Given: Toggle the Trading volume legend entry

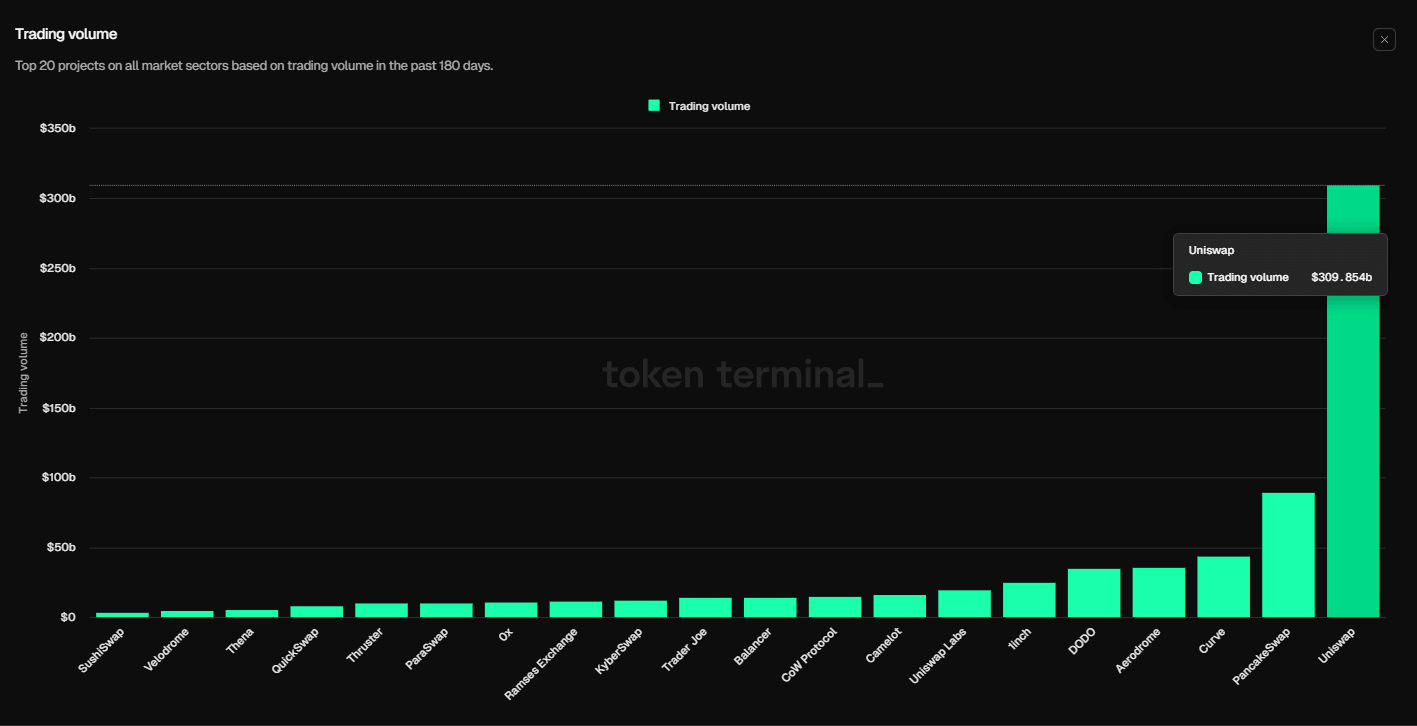Looking at the screenshot, I should pos(700,105).
